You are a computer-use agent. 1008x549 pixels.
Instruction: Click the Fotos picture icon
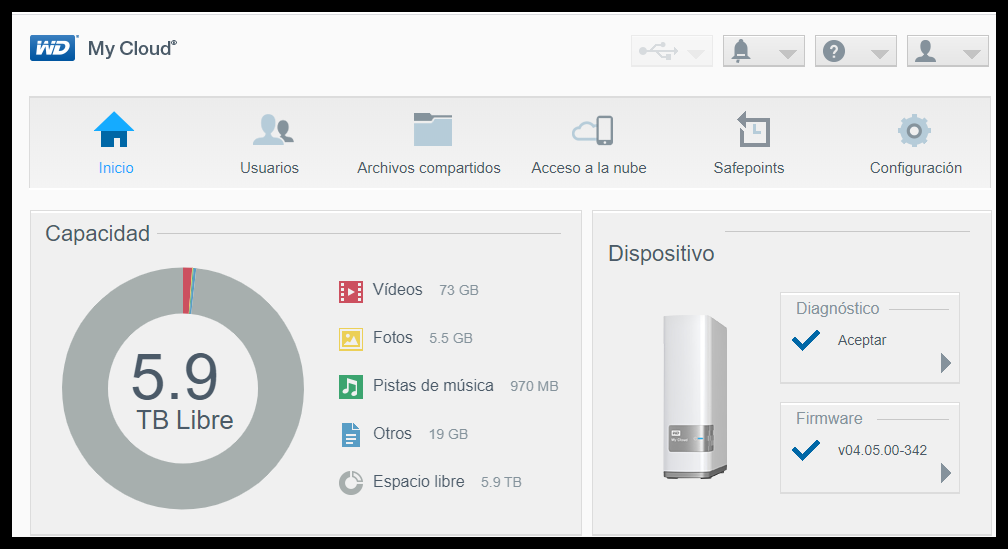pyautogui.click(x=351, y=339)
